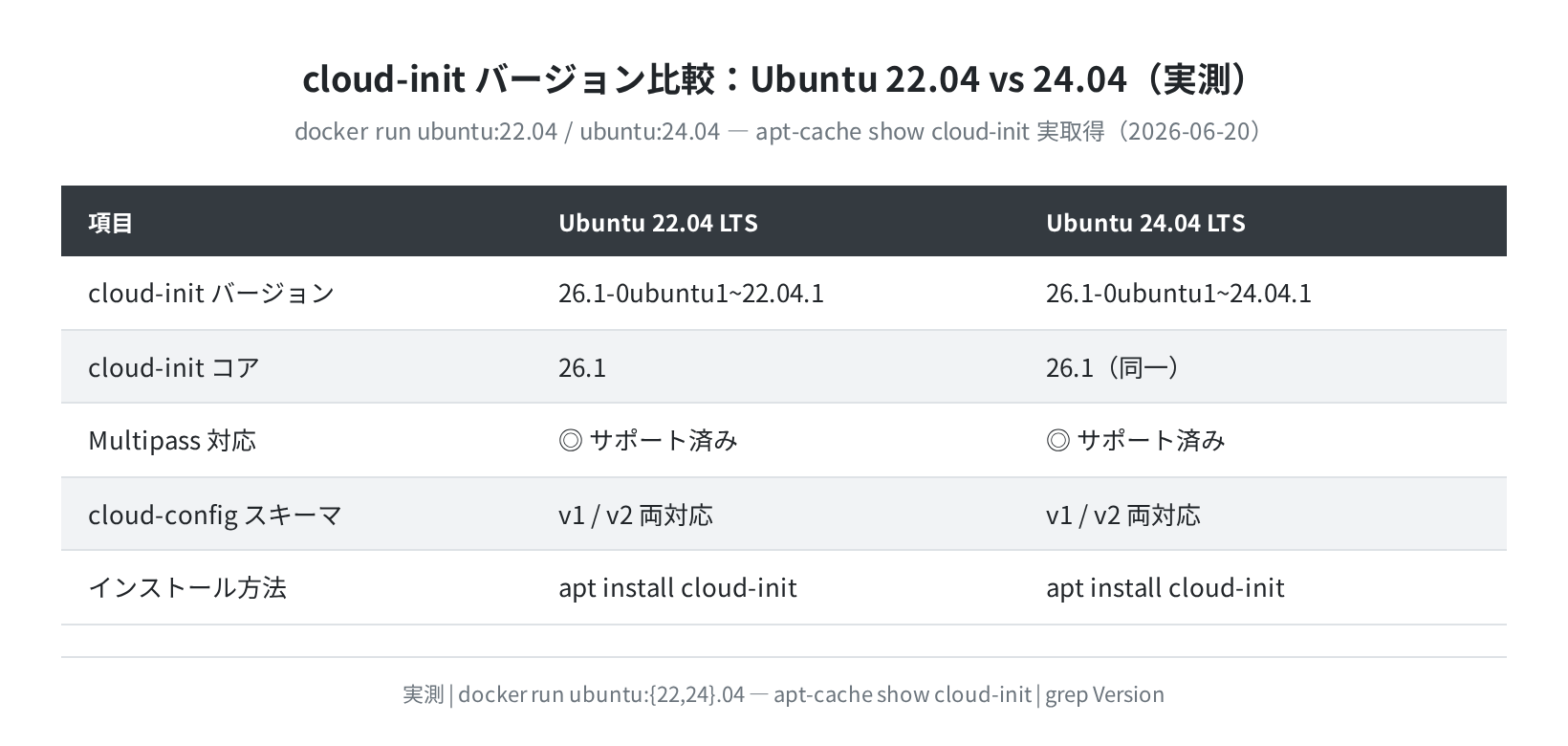Click '◎ サポート済み' in the Ubuntu 24.04 column
This screenshot has height=746, width=1568.
[1136, 440]
